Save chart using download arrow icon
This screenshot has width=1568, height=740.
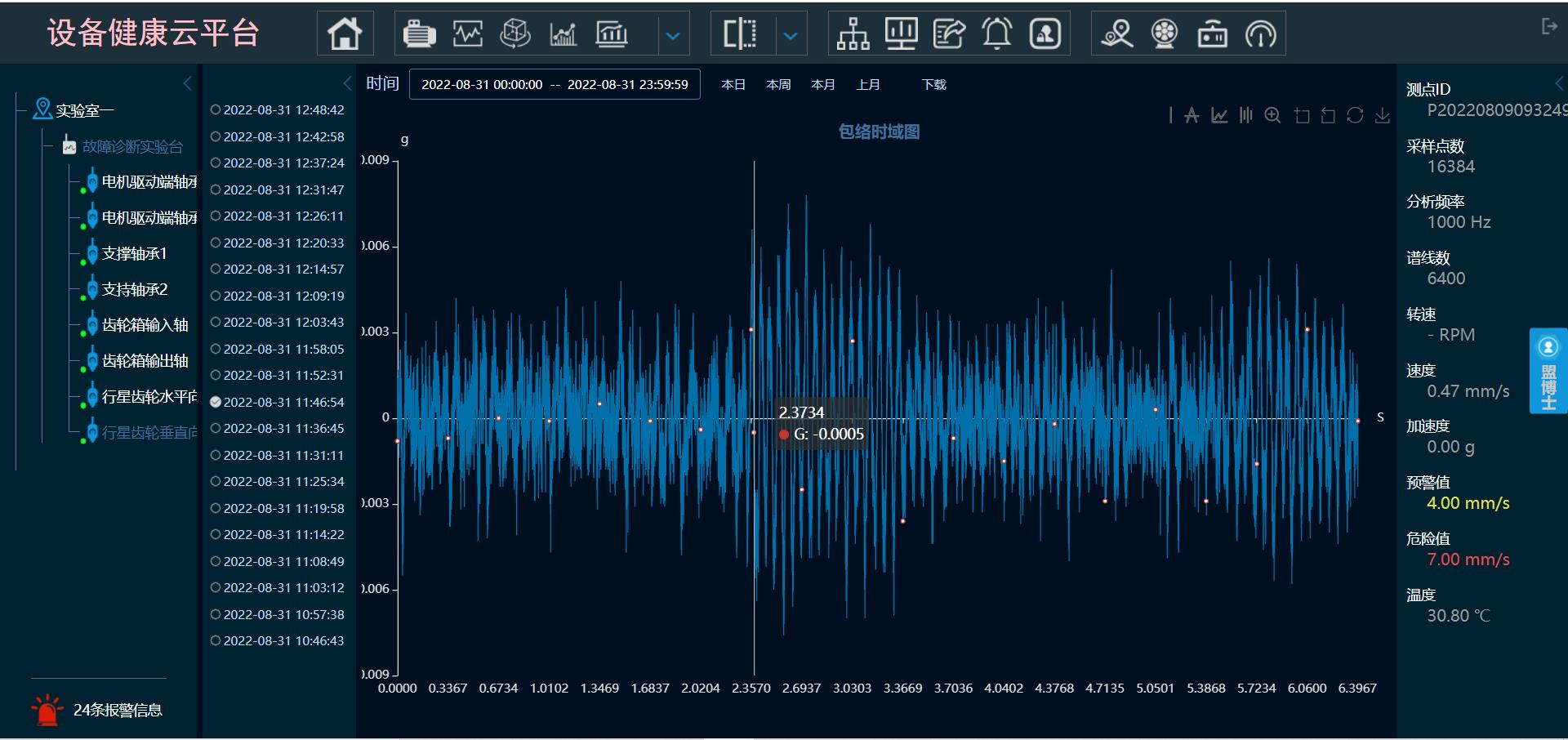point(1382,116)
